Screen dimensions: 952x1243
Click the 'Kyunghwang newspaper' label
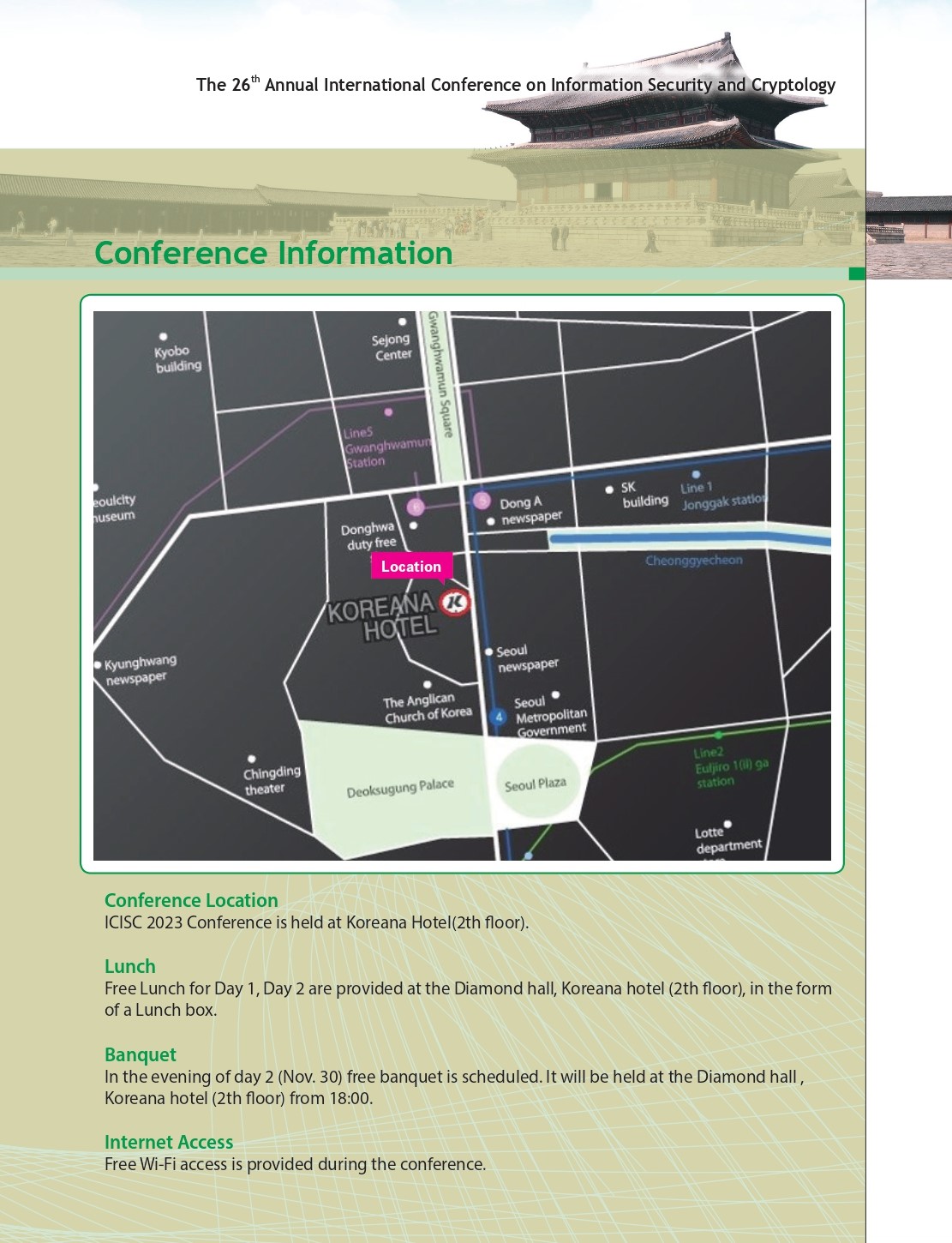141,670
